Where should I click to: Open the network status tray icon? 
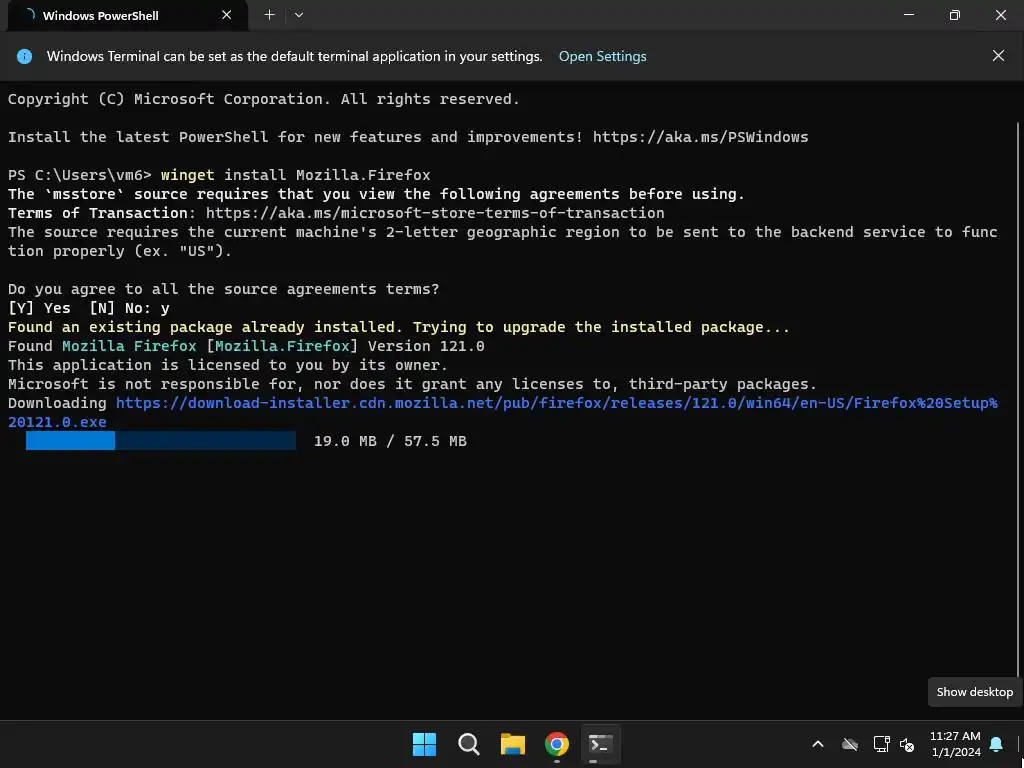point(881,744)
